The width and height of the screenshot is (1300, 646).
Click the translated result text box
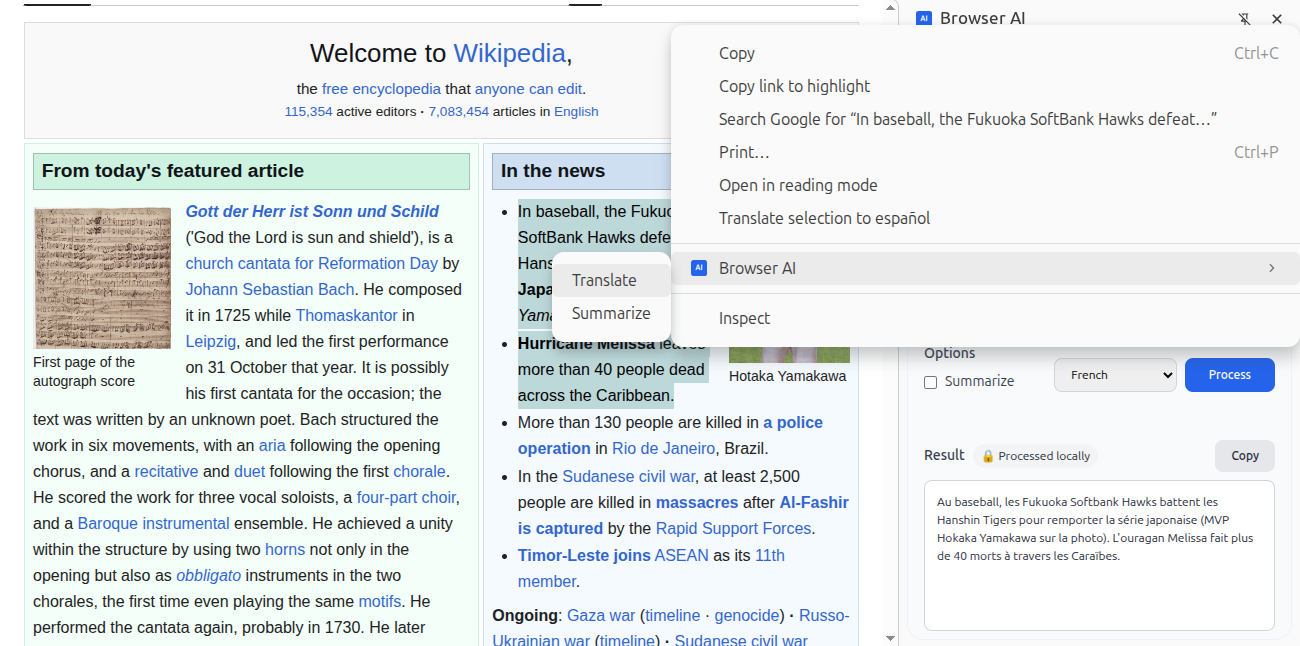pyautogui.click(x=1099, y=555)
